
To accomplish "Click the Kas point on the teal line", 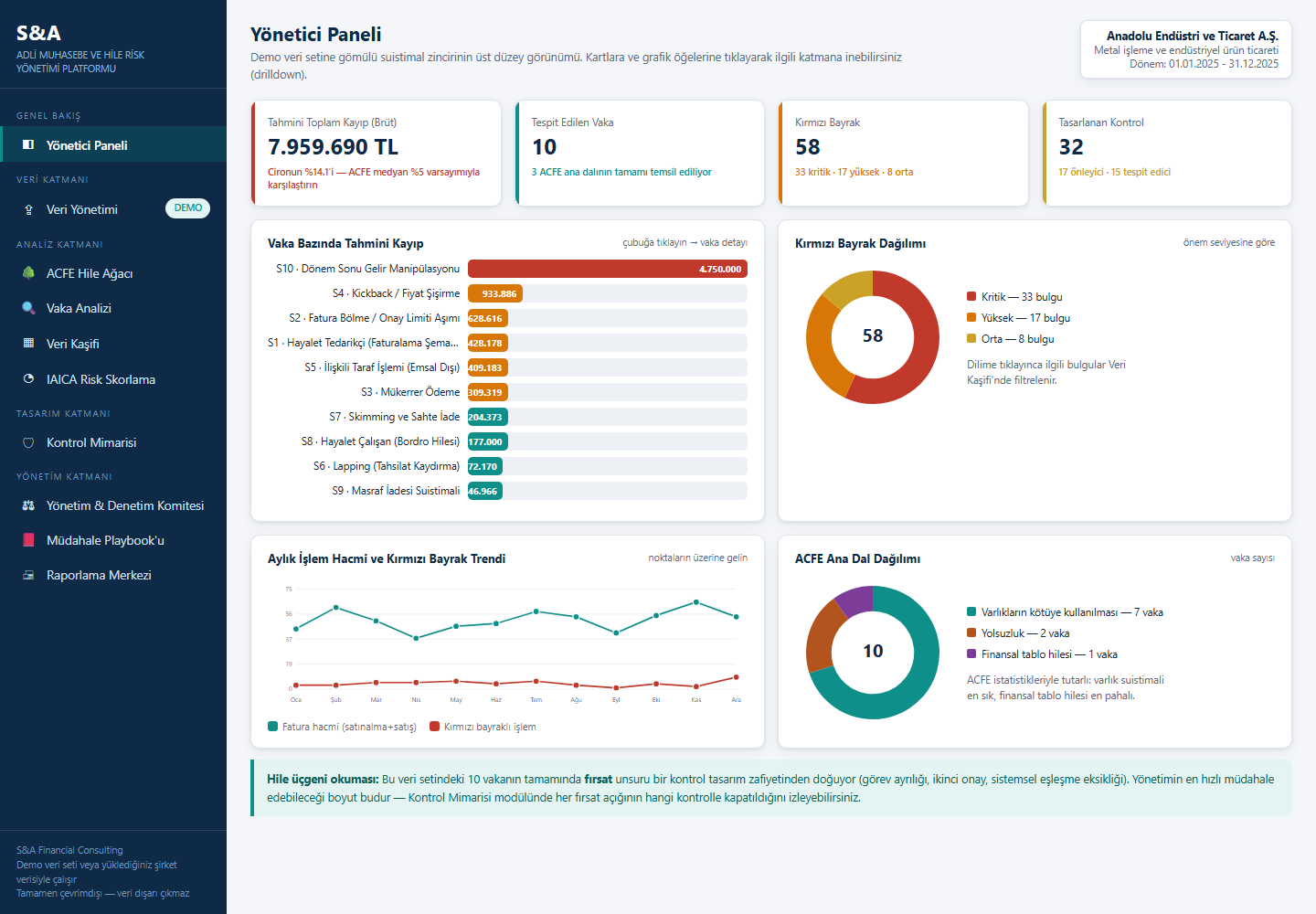I will tap(696, 602).
